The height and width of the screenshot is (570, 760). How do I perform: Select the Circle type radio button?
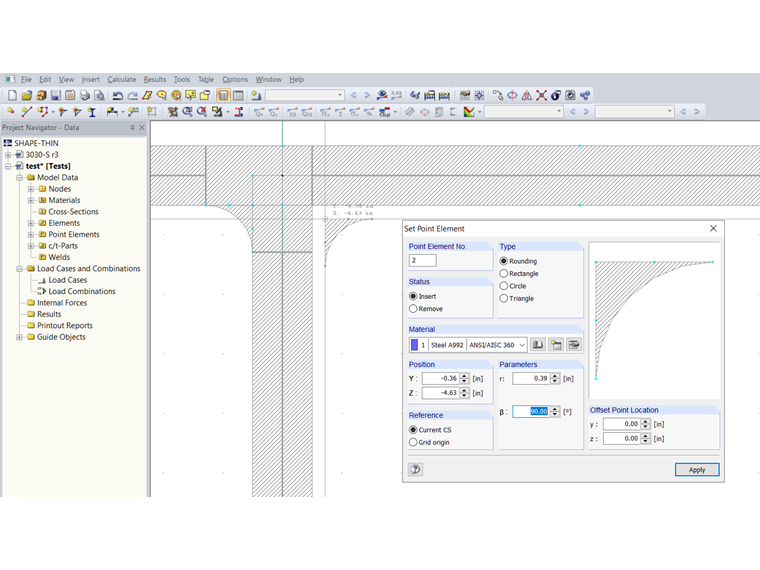504,286
